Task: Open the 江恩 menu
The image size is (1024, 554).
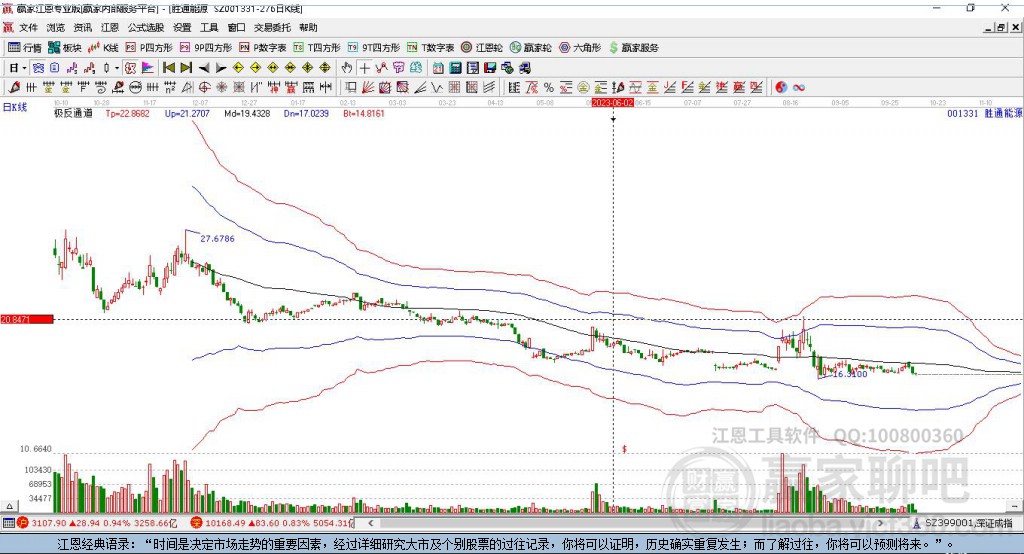Action: pos(110,27)
